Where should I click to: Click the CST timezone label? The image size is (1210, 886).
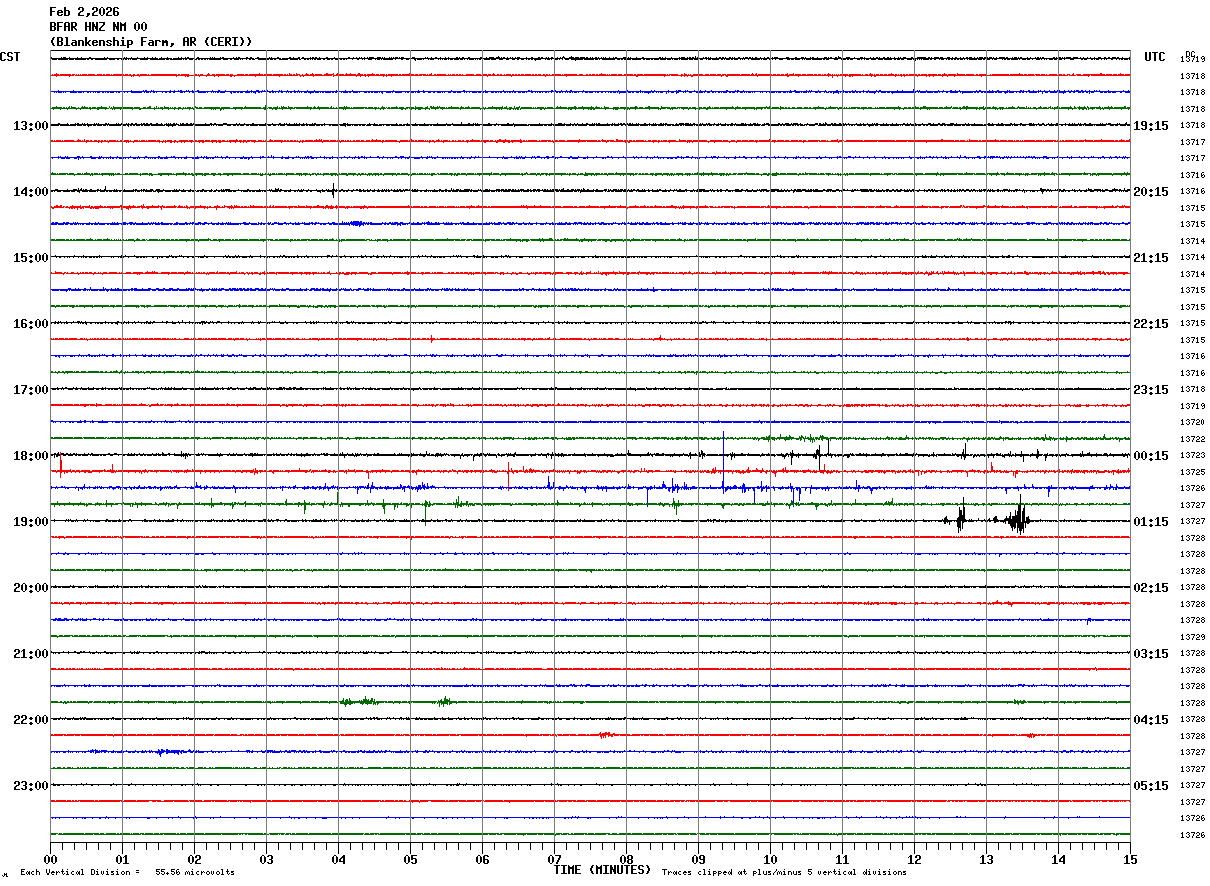point(10,57)
